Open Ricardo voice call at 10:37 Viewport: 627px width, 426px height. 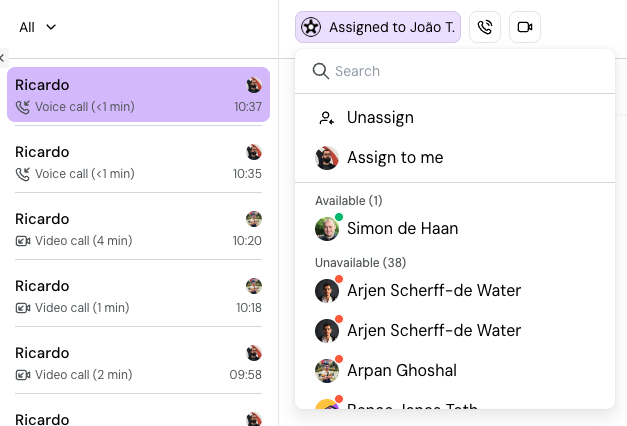click(138, 95)
